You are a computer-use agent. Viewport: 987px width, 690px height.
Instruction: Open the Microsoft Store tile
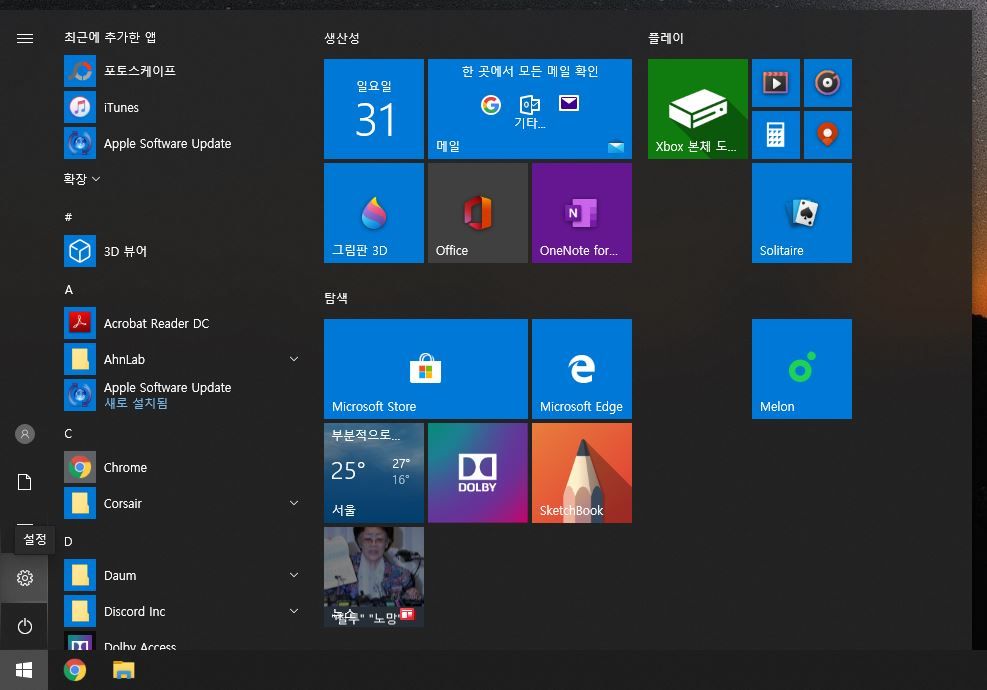pos(426,369)
